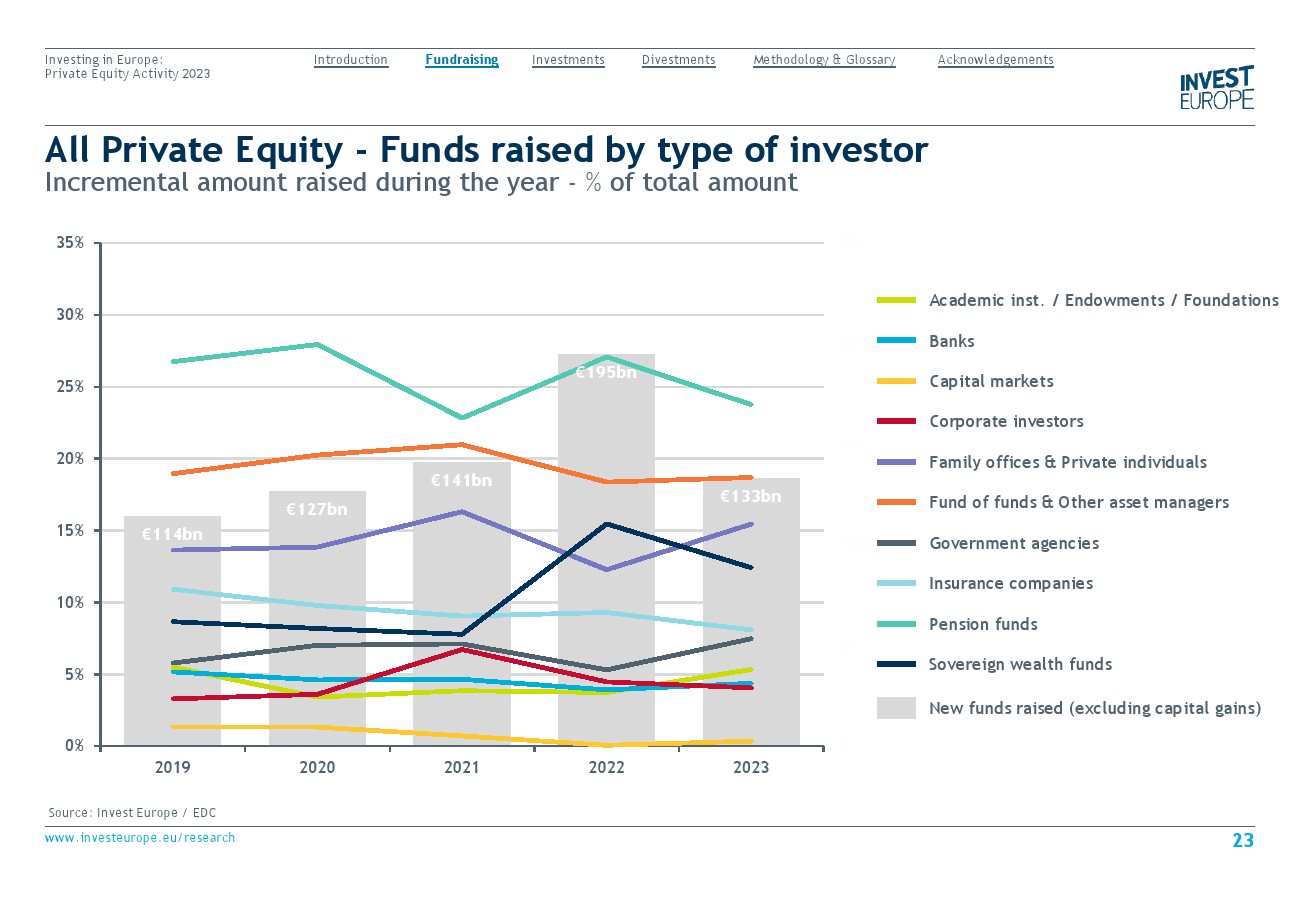Open the Introduction section tab

(x=350, y=60)
